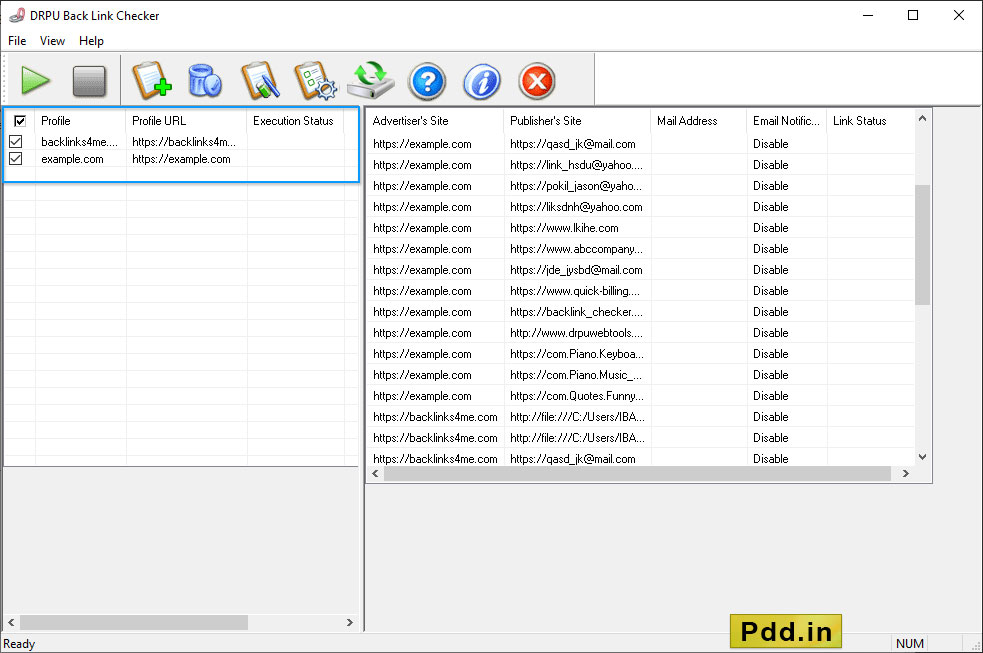The image size is (983, 653).
Task: Select publisher https://com.Piano.Keyboa... row
Action: [x=577, y=354]
